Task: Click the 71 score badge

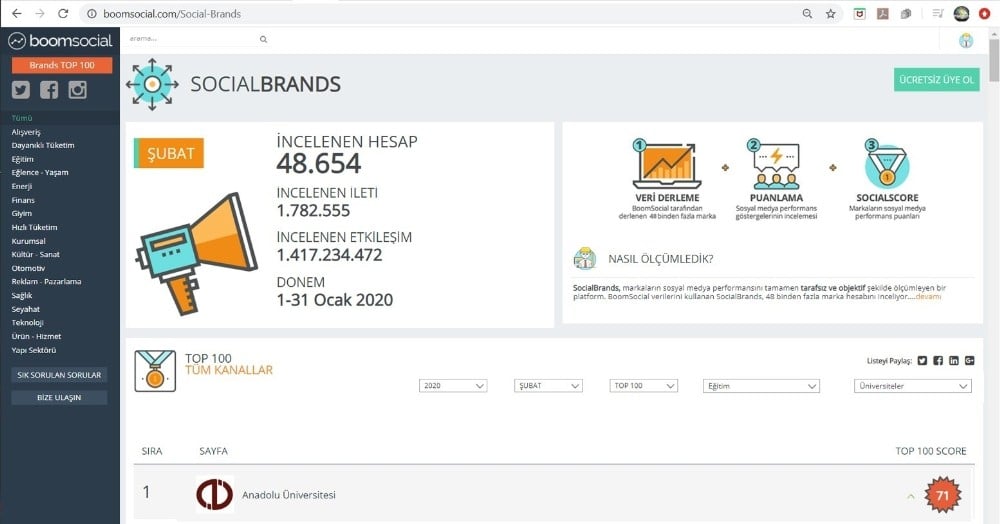Action: 942,495
